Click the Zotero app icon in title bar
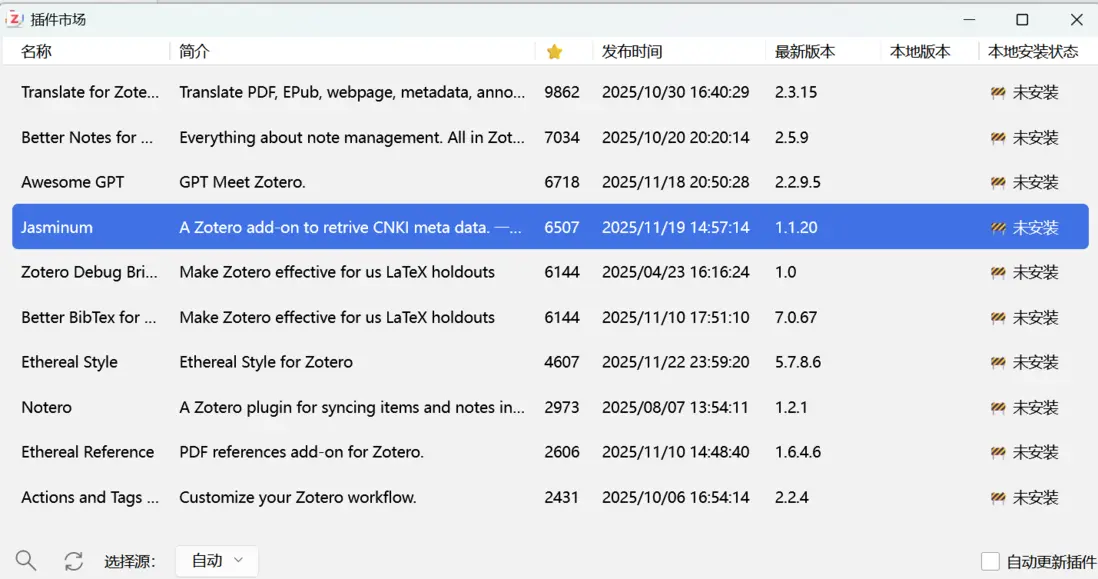 [x=15, y=19]
